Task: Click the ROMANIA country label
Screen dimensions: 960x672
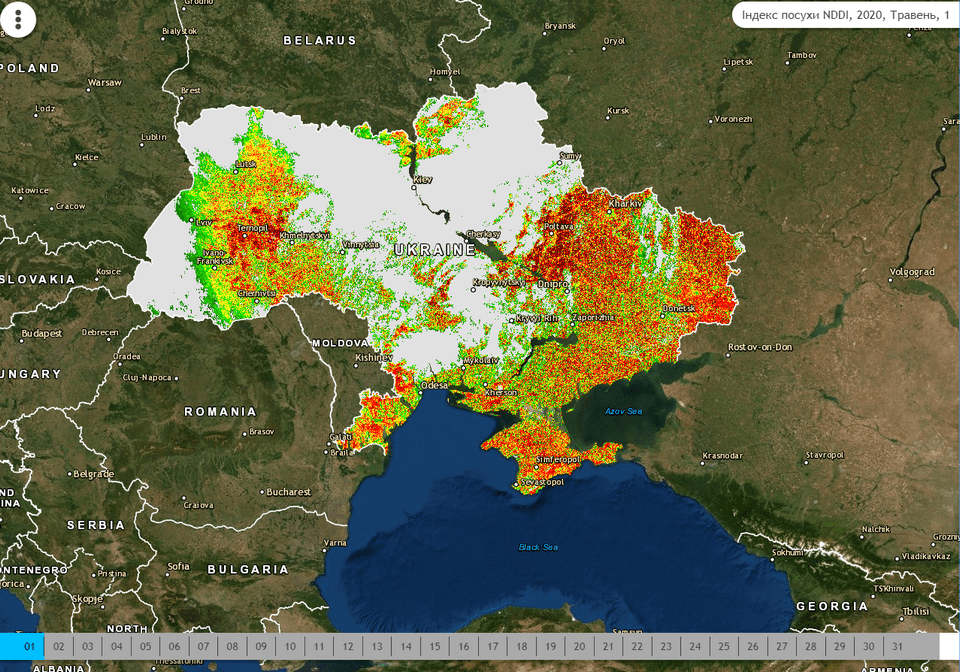Action: tap(220, 412)
